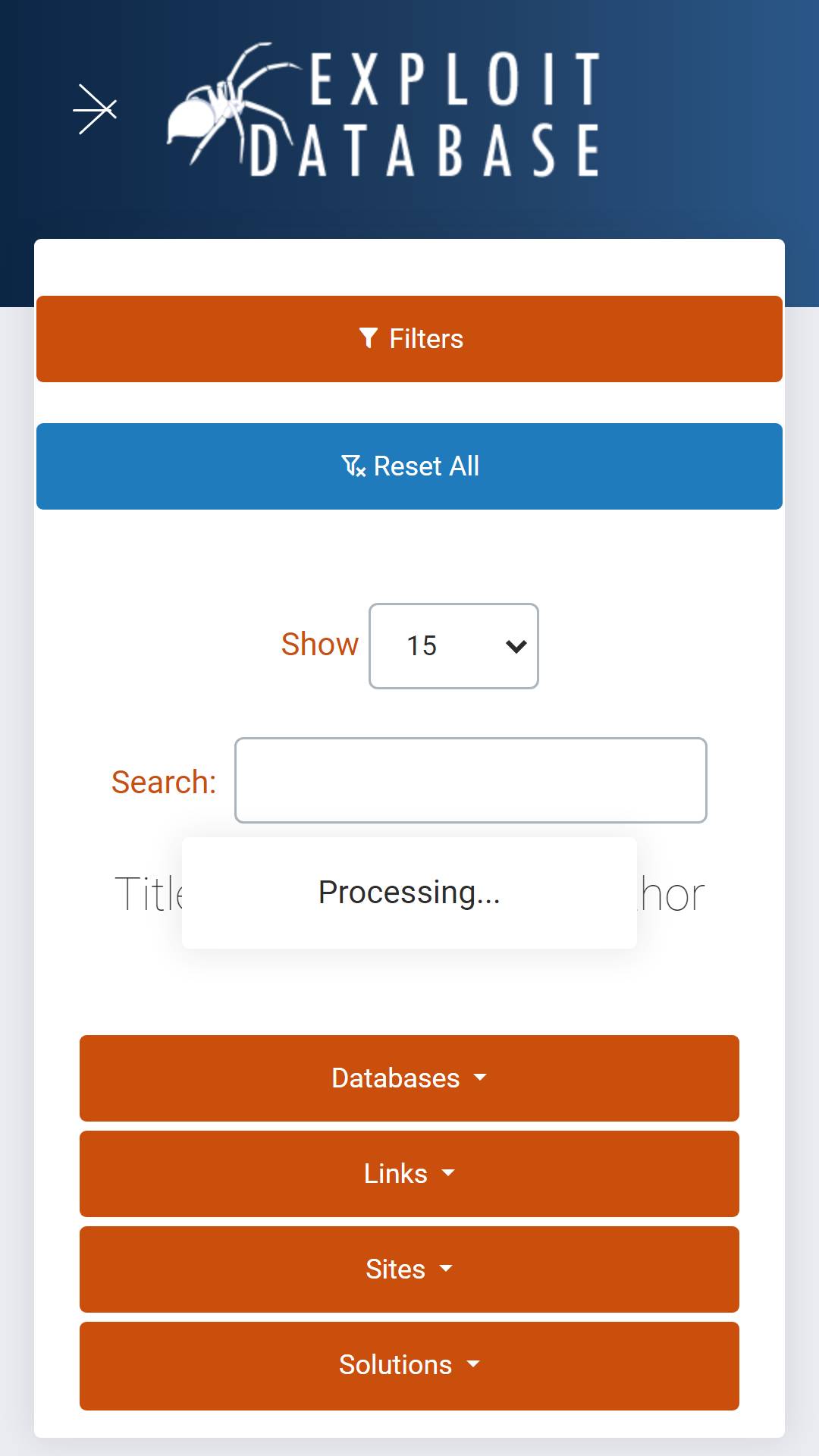Click the caret arrow next to Sites
Screen dimensions: 819x1456
(x=446, y=1269)
